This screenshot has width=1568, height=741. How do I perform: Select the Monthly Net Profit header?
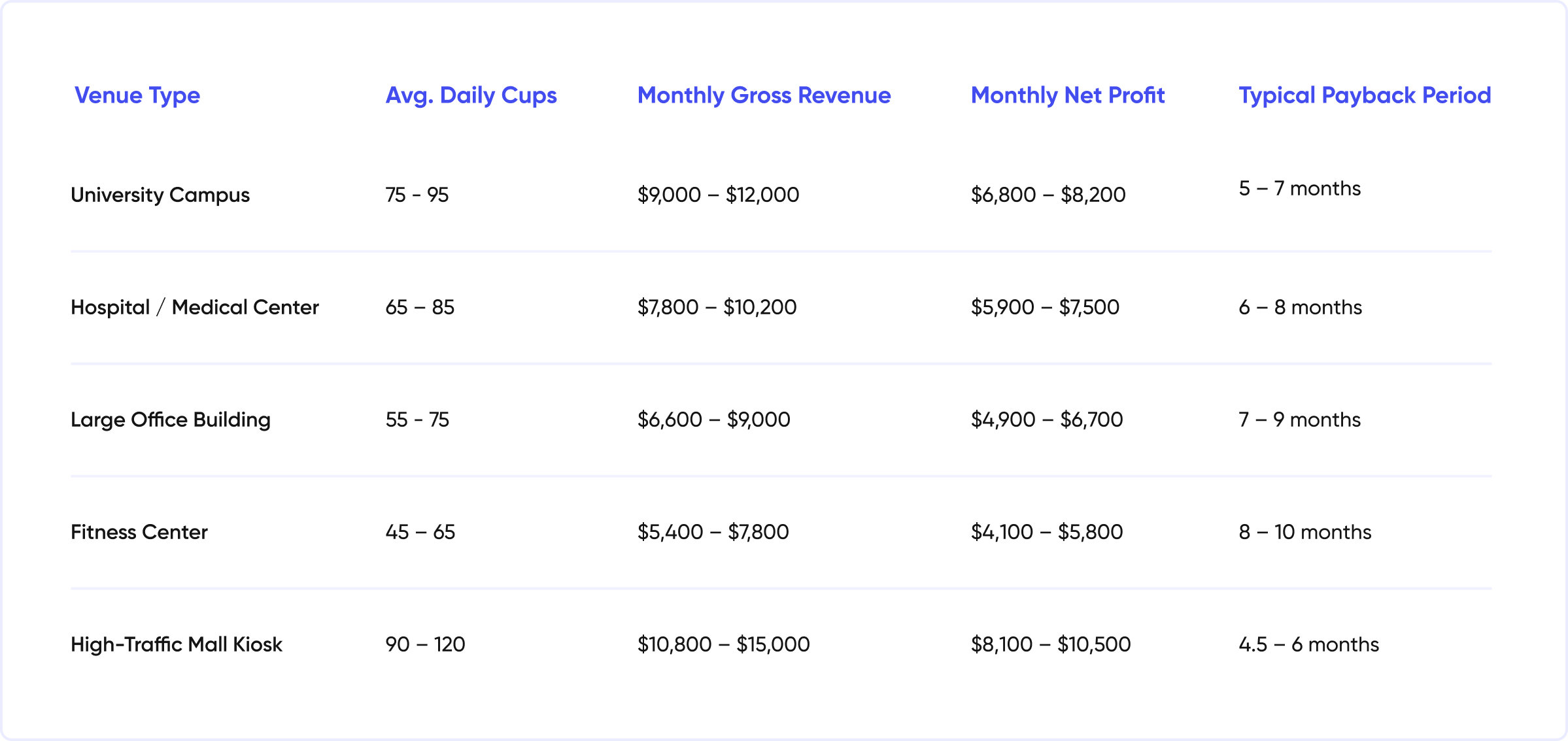(1068, 95)
